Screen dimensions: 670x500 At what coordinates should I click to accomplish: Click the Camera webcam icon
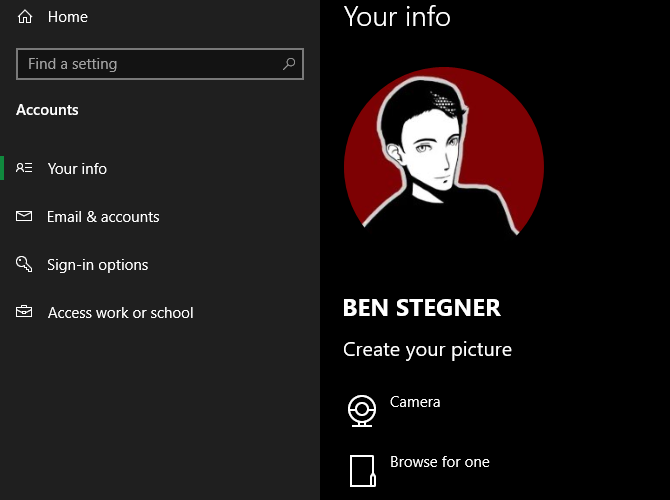click(361, 410)
